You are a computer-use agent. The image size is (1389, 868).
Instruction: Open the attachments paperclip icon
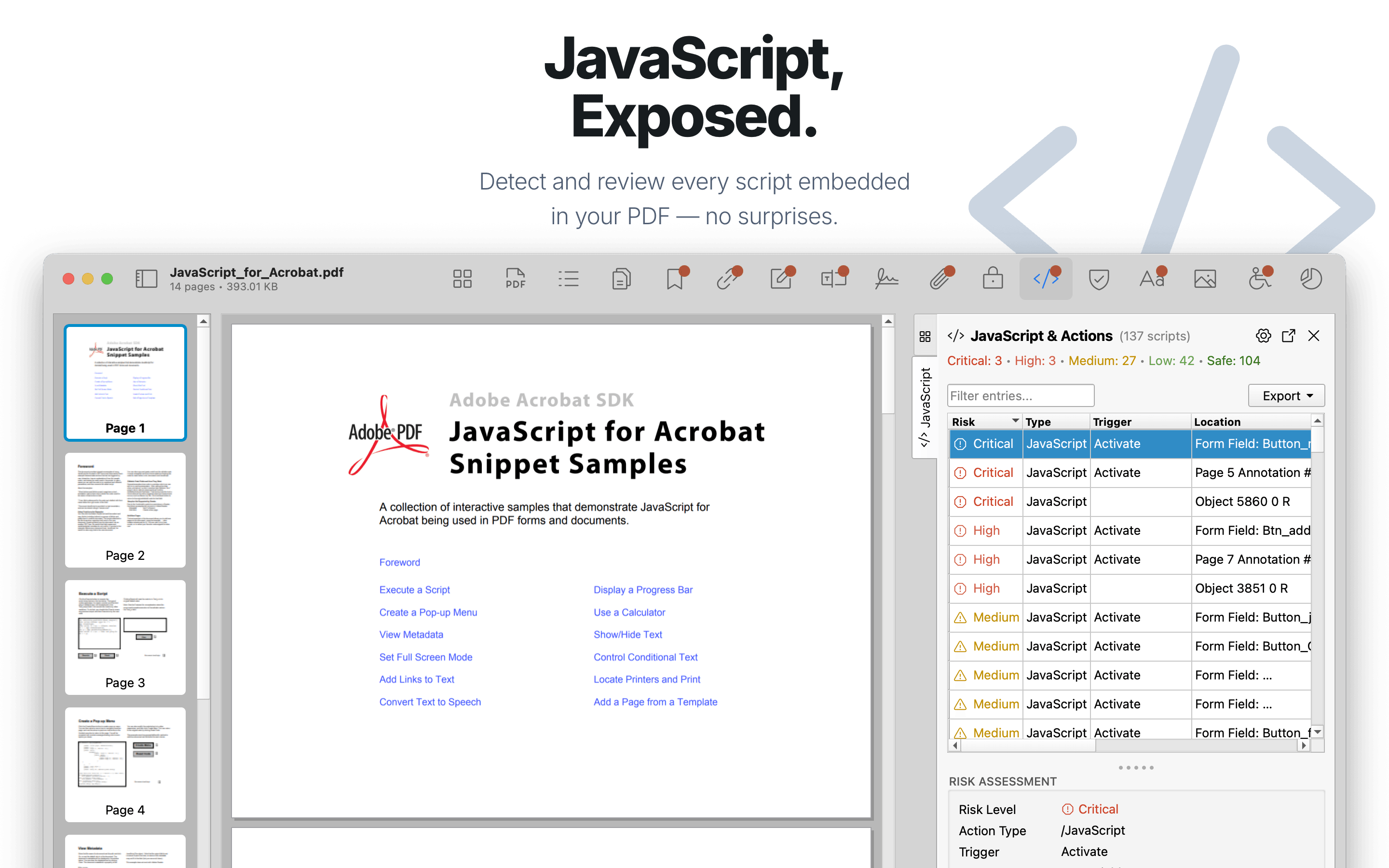(x=940, y=279)
